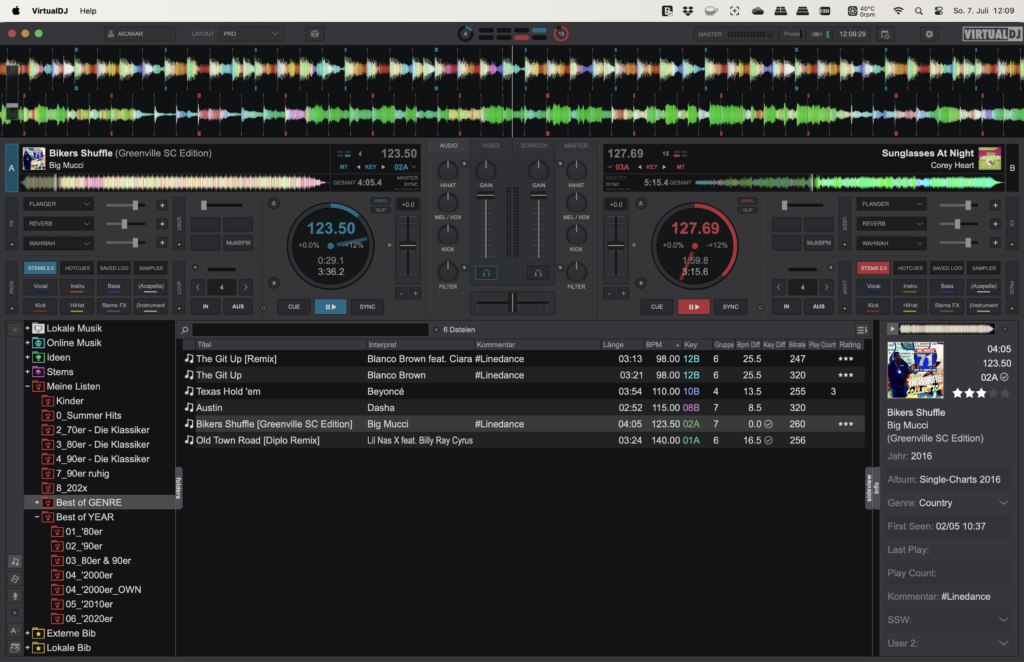Open the FLANGER effect dropdown on deck A

coord(58,204)
